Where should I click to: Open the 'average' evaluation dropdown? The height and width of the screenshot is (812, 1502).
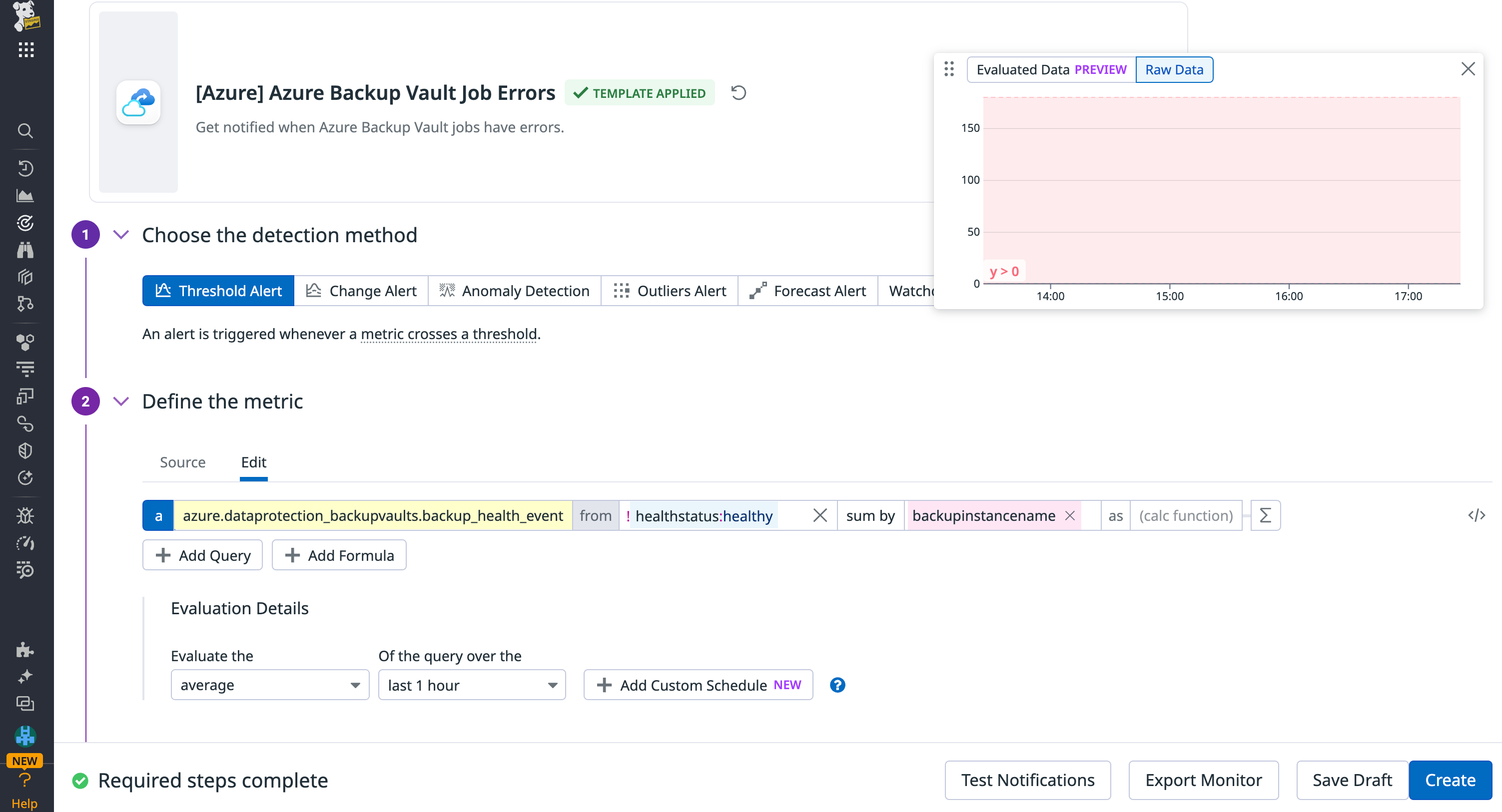(269, 684)
